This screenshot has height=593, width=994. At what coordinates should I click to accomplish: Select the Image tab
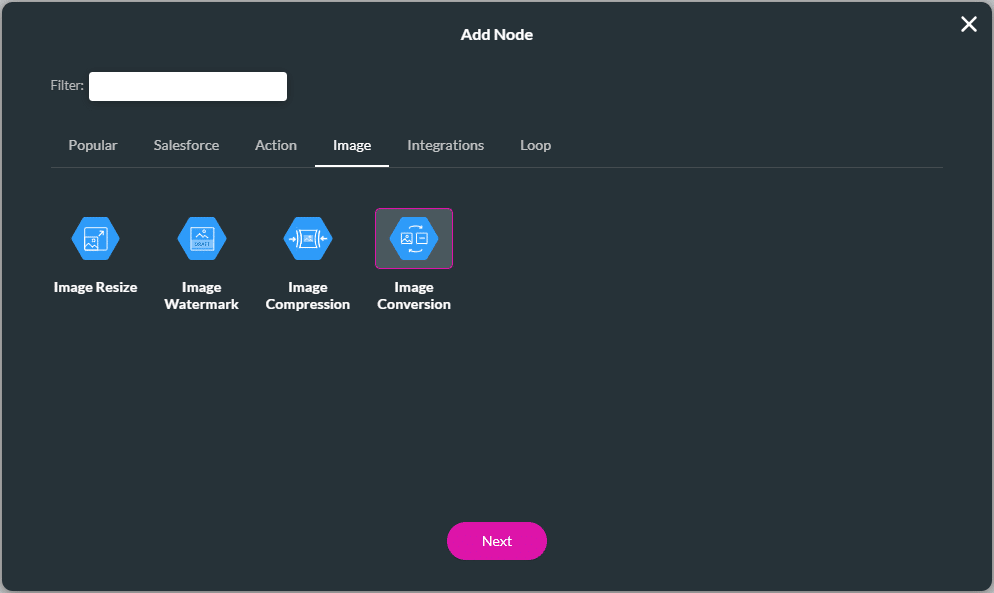pos(352,145)
